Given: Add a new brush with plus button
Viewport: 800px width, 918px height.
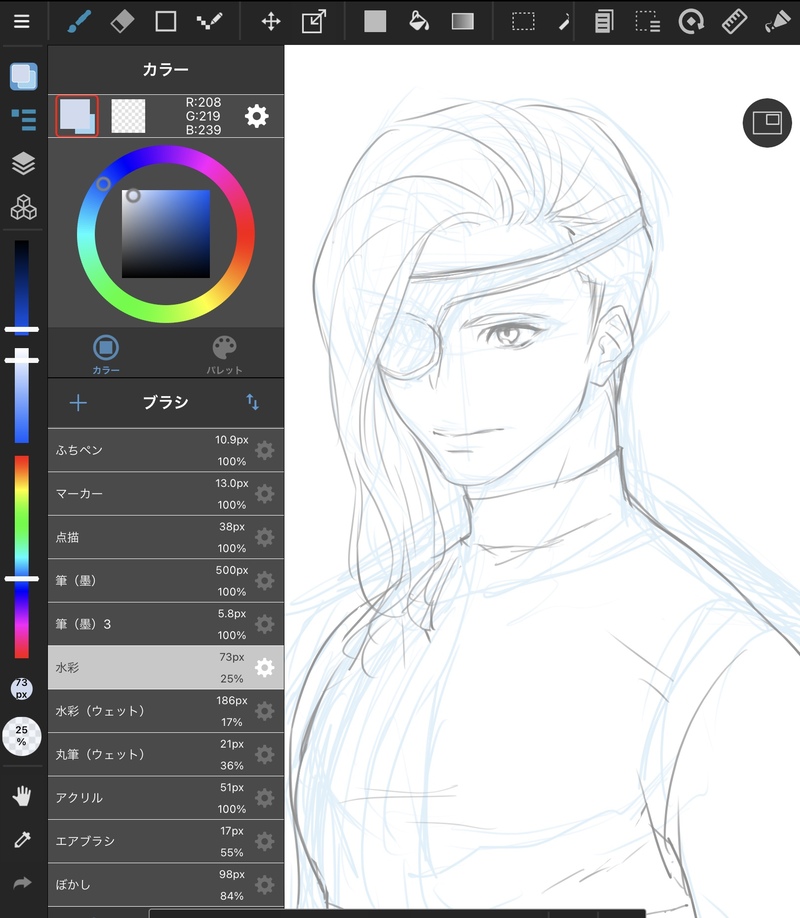Looking at the screenshot, I should tap(78, 403).
